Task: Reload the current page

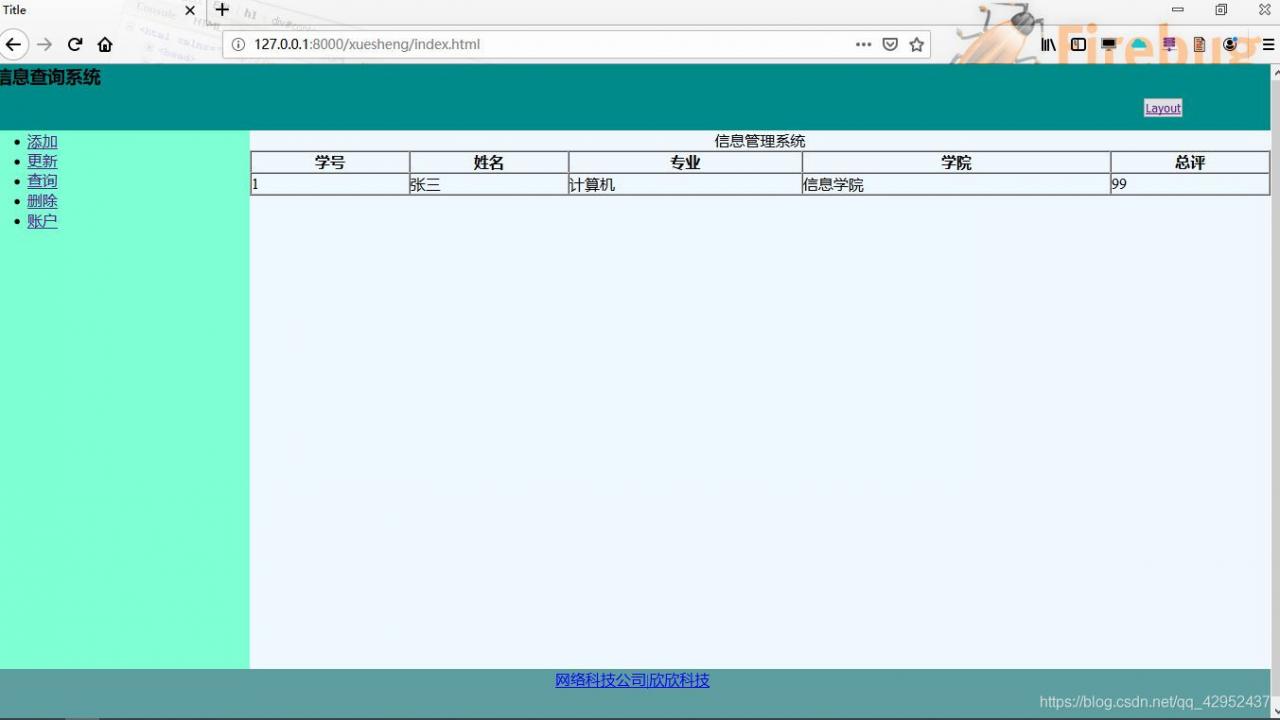Action: 75,44
